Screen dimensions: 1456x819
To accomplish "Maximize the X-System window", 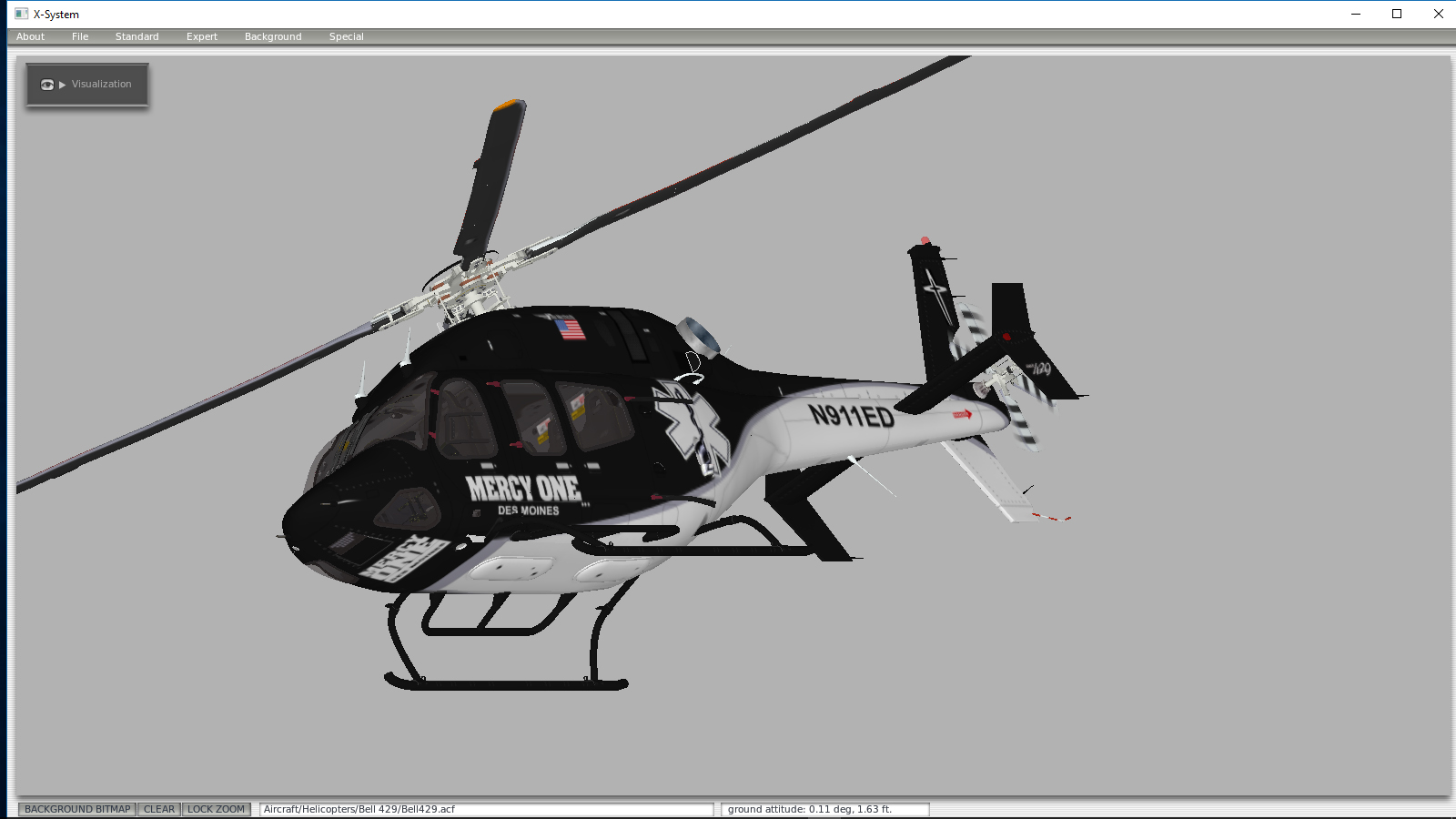I will tap(1397, 14).
